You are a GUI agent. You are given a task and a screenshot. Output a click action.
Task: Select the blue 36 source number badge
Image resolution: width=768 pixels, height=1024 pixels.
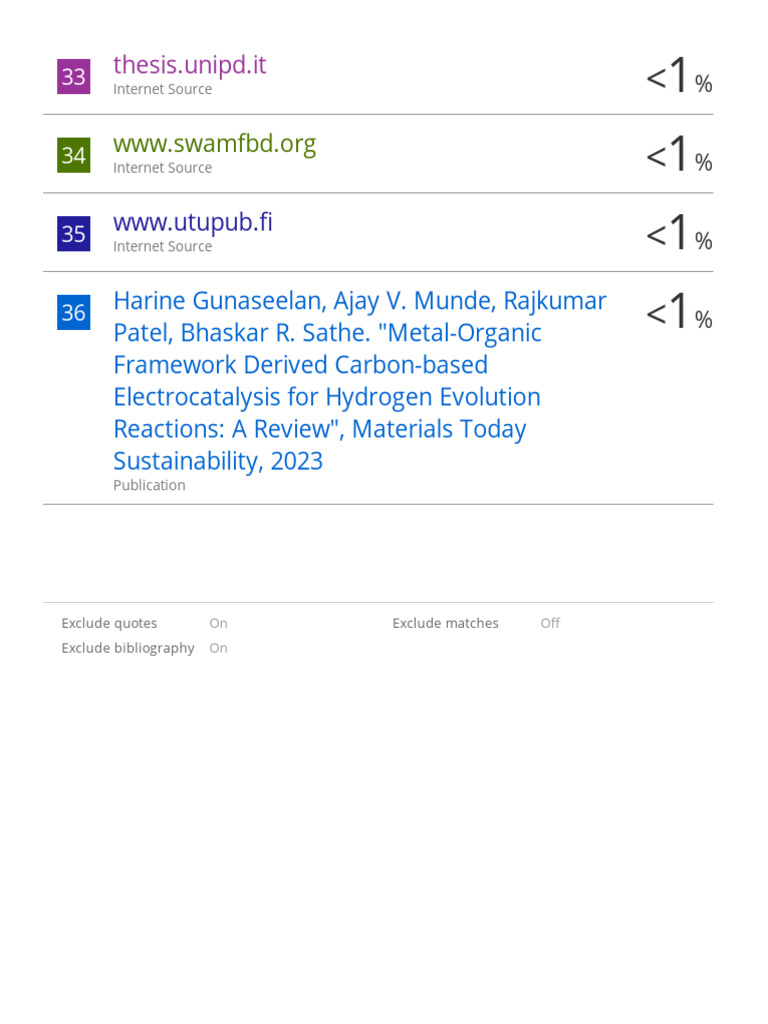(74, 313)
